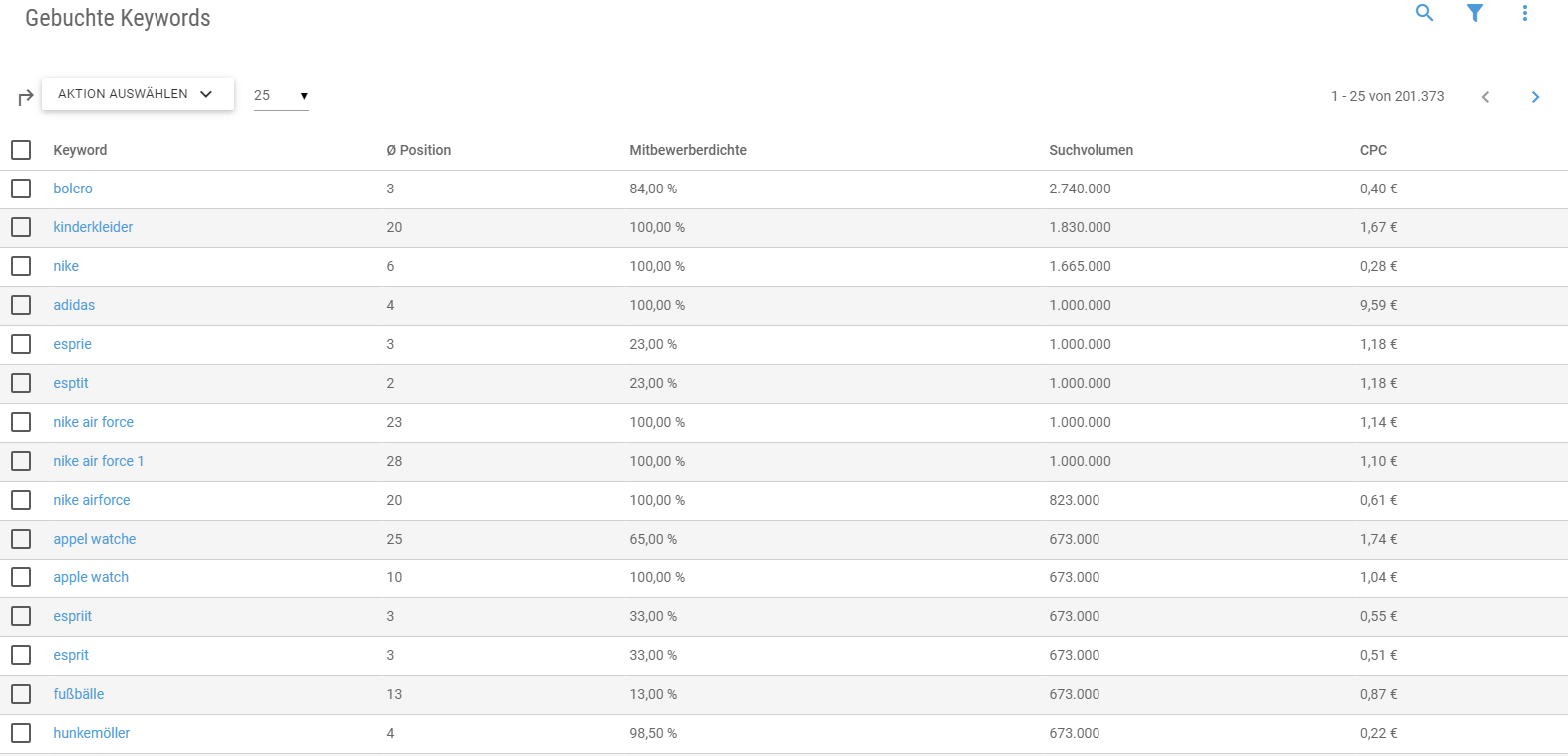The image size is (1568, 756).
Task: Select the fußbälle row checkbox
Action: pos(21,694)
